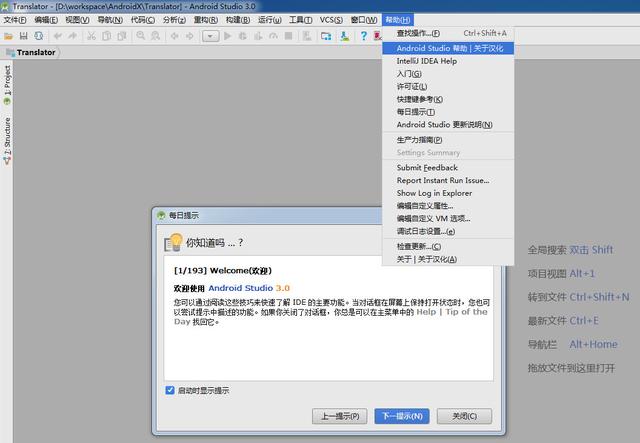Click the SDK Manager download icon
This screenshot has height=443, width=640.
click(345, 36)
